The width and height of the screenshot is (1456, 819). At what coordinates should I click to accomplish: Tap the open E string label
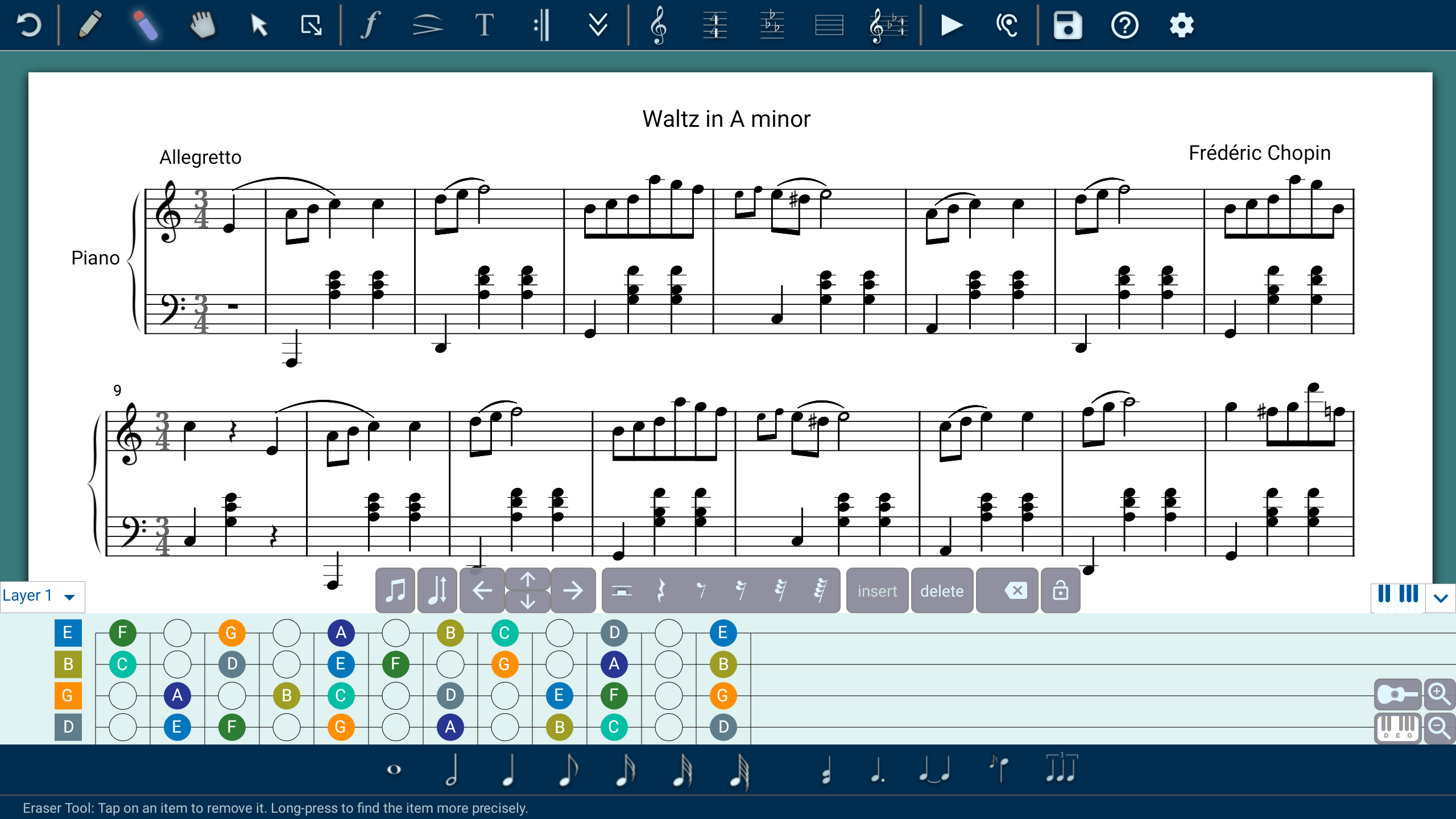pos(68,632)
